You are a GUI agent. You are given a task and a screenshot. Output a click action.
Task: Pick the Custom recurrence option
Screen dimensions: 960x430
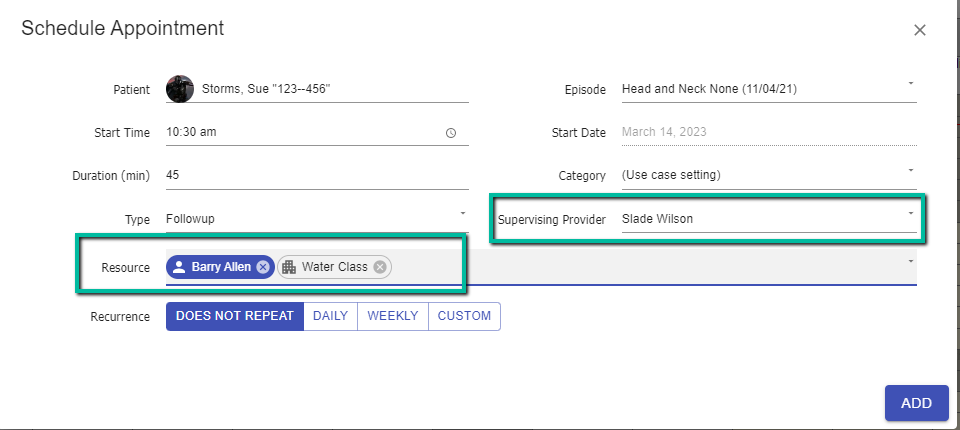[x=464, y=316]
